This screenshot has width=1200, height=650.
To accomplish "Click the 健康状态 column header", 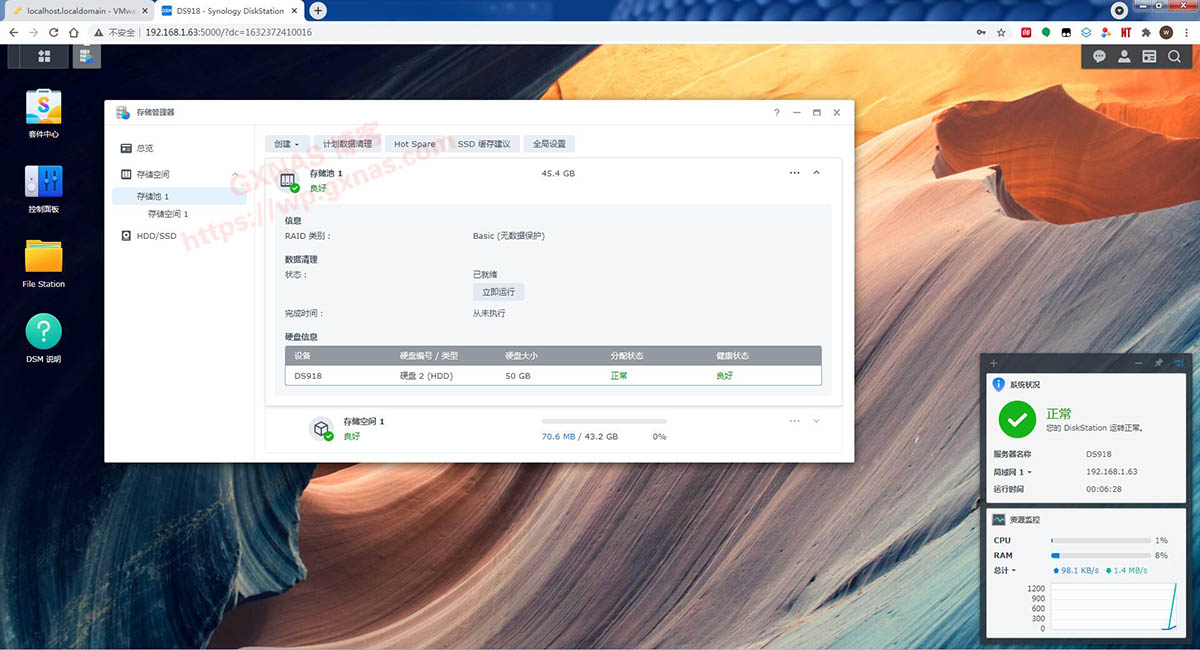I will click(x=732, y=355).
